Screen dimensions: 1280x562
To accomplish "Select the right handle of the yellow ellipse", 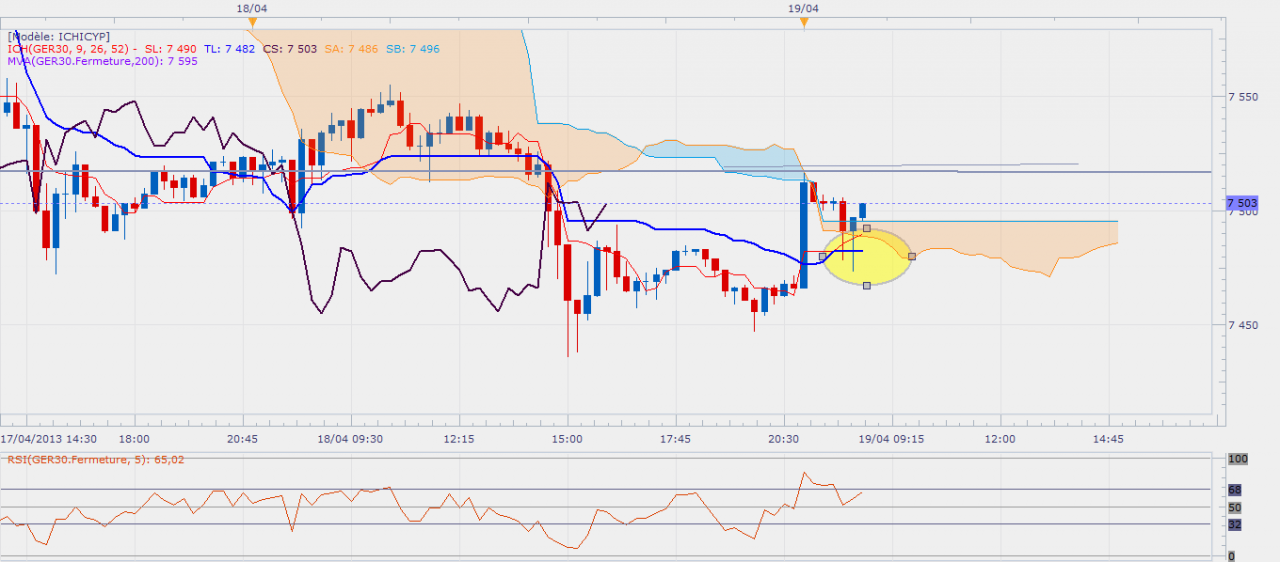I will click(x=912, y=256).
